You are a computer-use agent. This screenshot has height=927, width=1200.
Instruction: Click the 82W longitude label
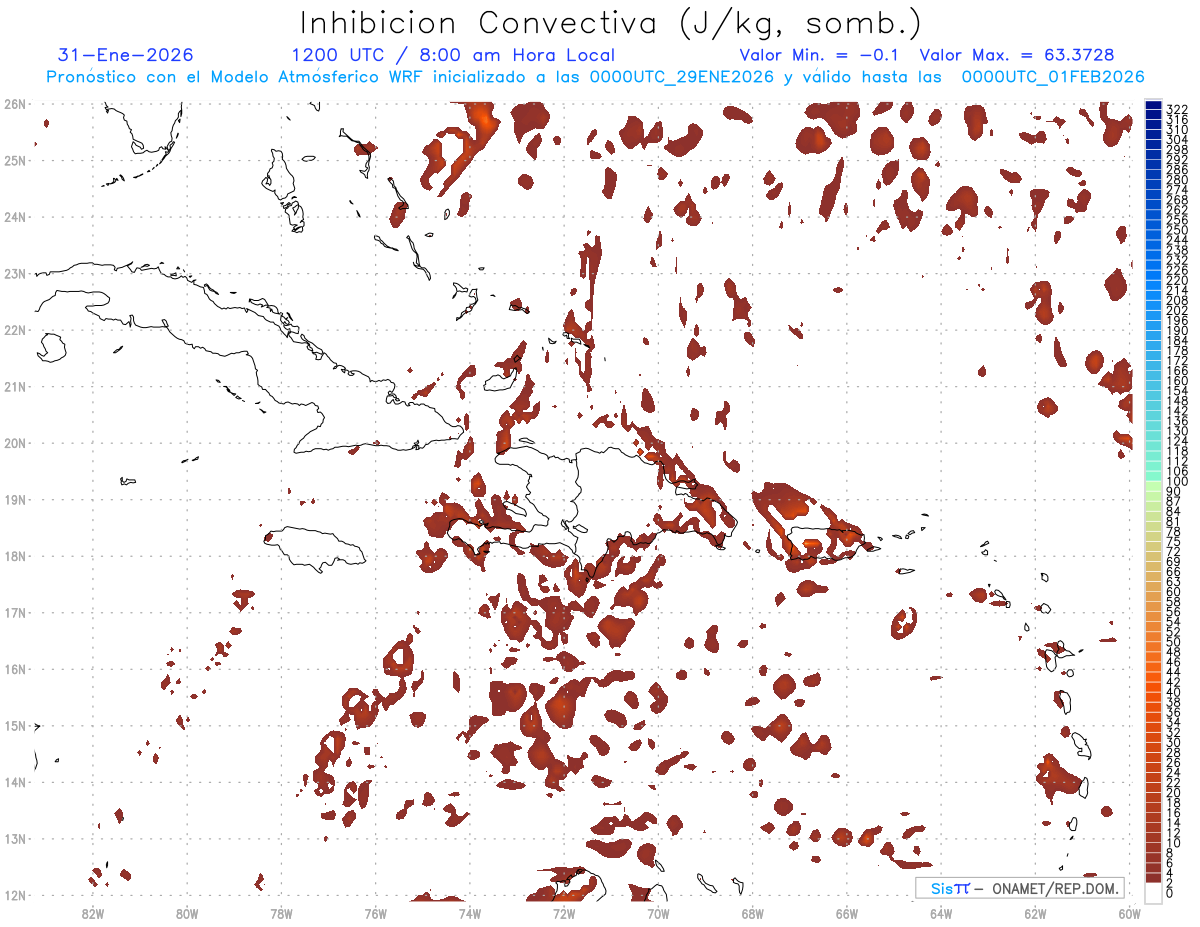(x=93, y=913)
